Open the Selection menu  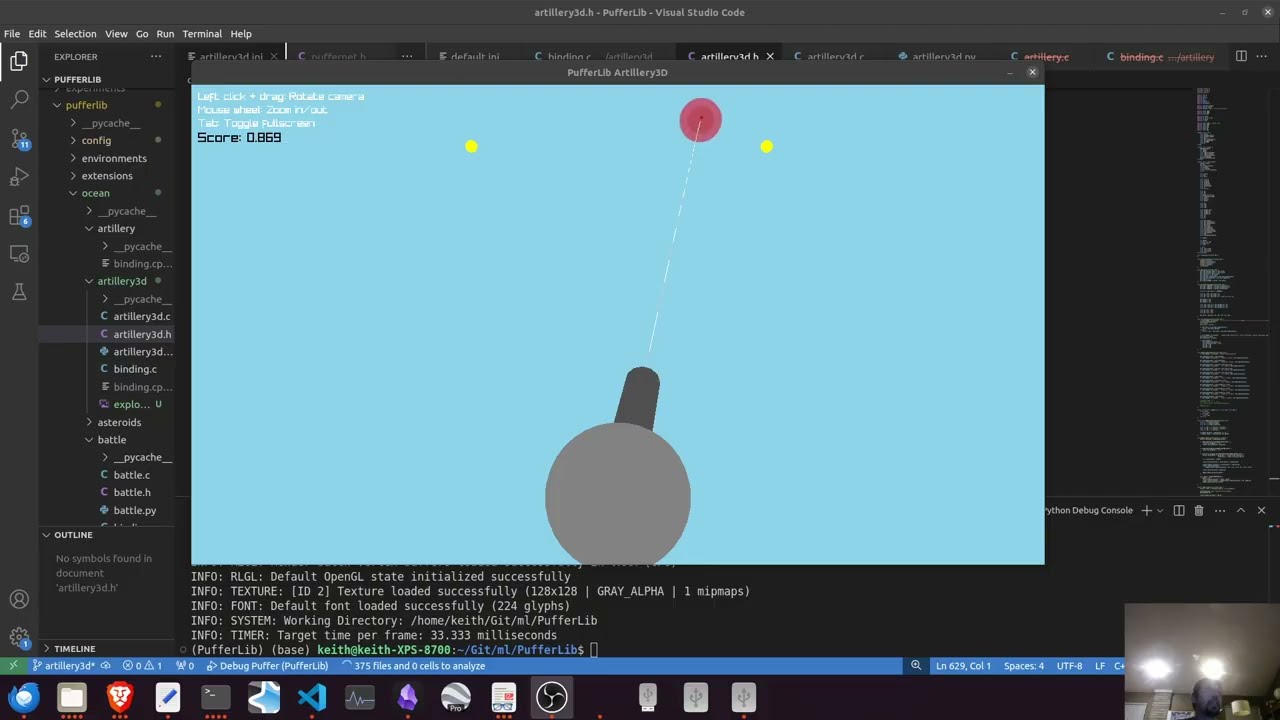pyautogui.click(x=75, y=33)
